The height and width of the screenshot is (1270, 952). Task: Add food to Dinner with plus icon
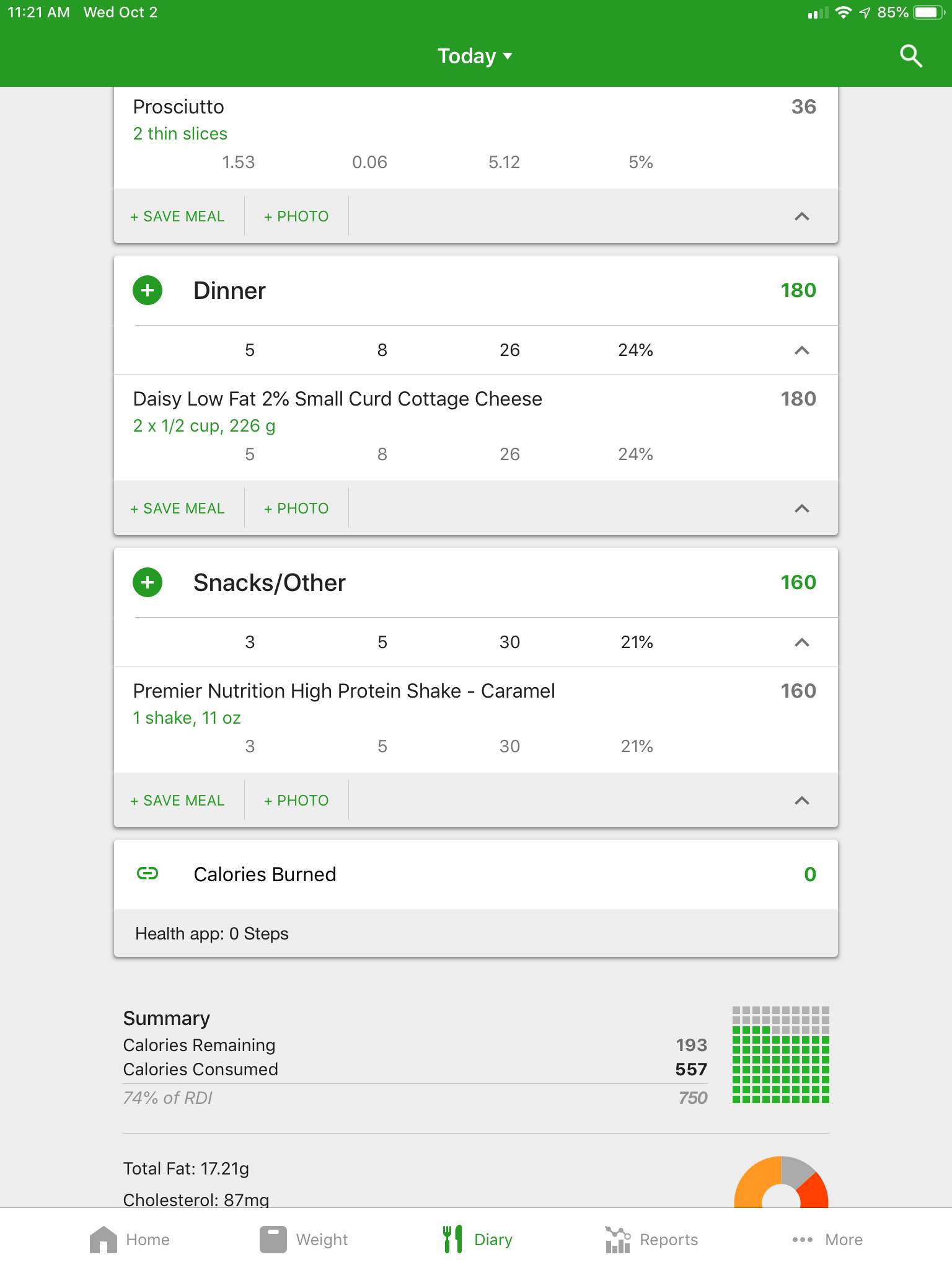point(148,290)
